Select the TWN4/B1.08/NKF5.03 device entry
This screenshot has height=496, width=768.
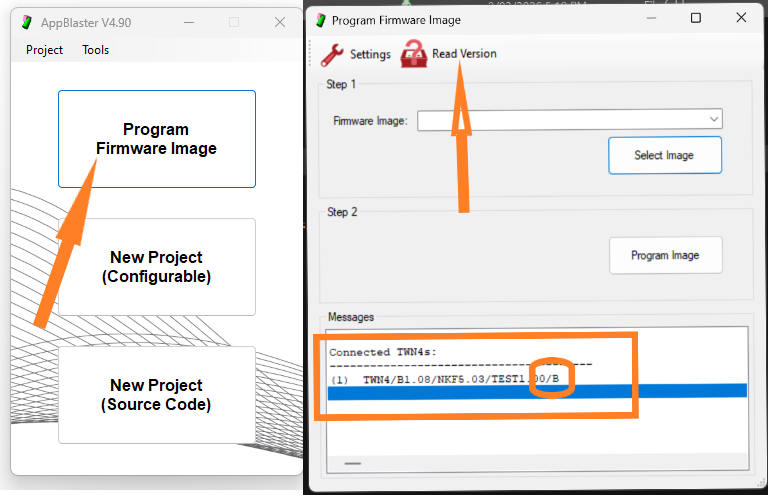[445, 379]
